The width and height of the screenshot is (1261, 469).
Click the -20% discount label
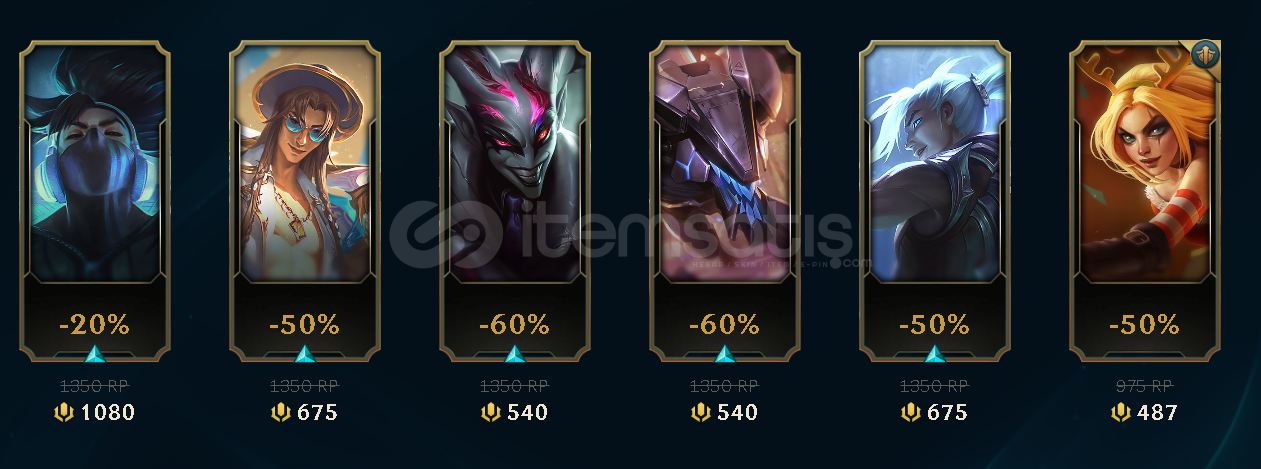tap(95, 324)
